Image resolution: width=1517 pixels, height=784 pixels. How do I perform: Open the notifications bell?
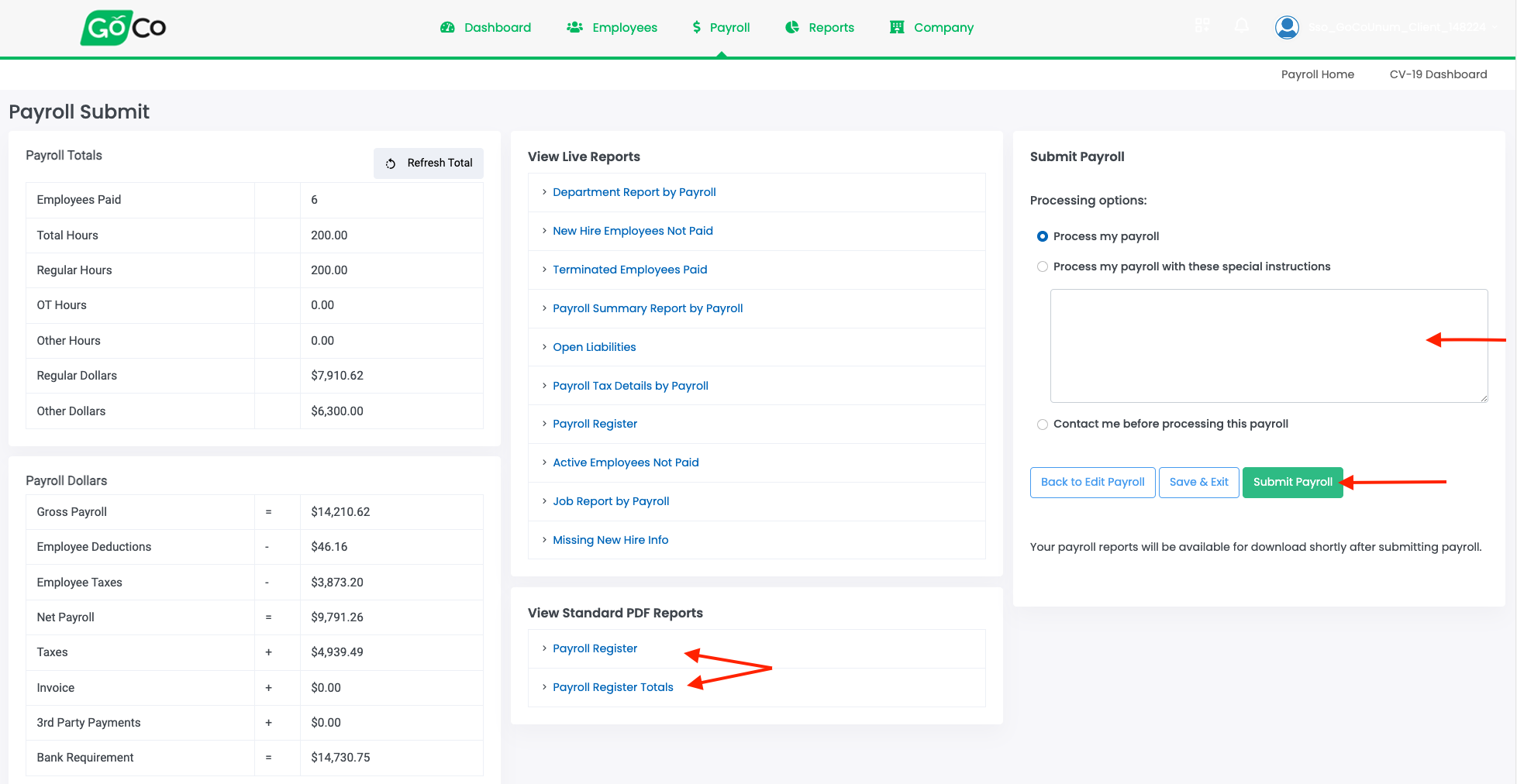[x=1242, y=26]
